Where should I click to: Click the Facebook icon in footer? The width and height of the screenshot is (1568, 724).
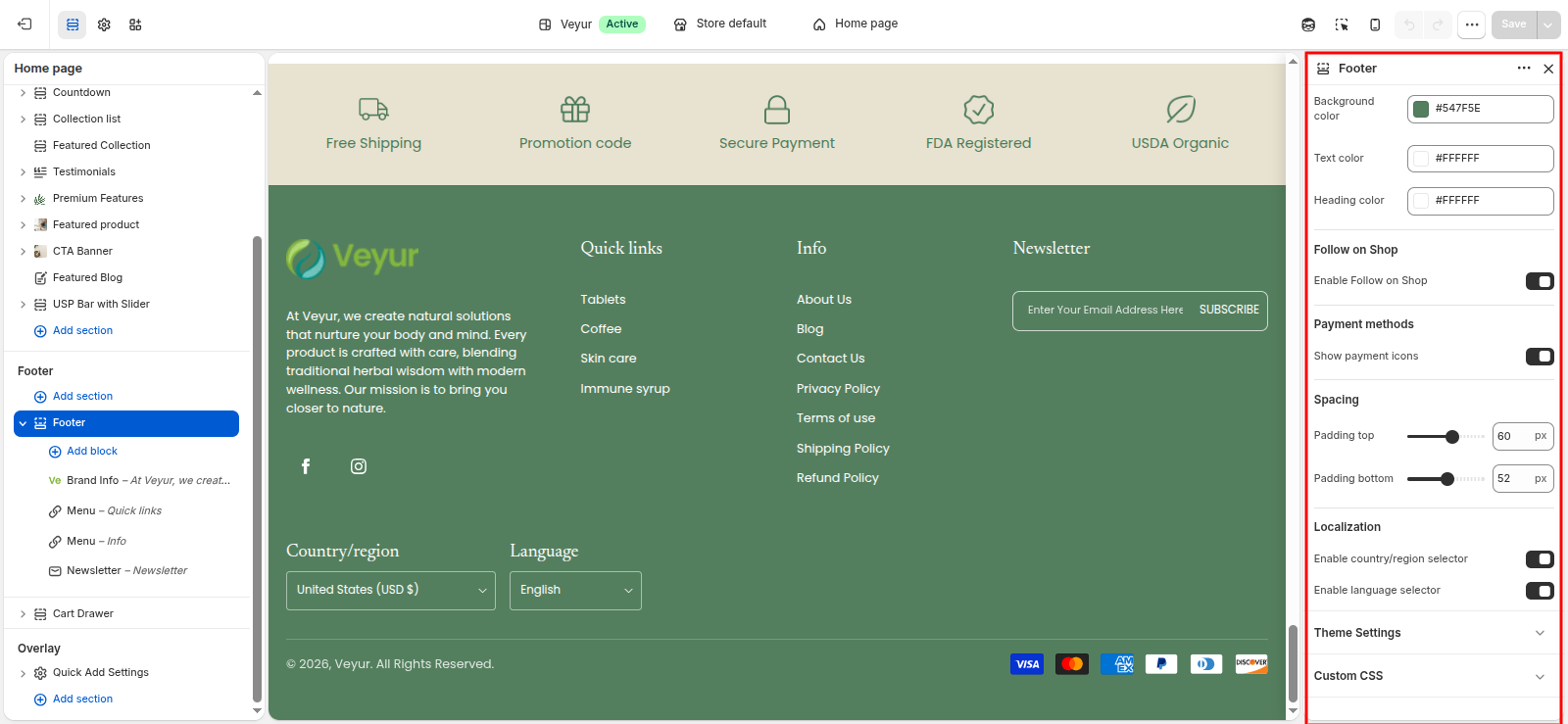[x=306, y=466]
